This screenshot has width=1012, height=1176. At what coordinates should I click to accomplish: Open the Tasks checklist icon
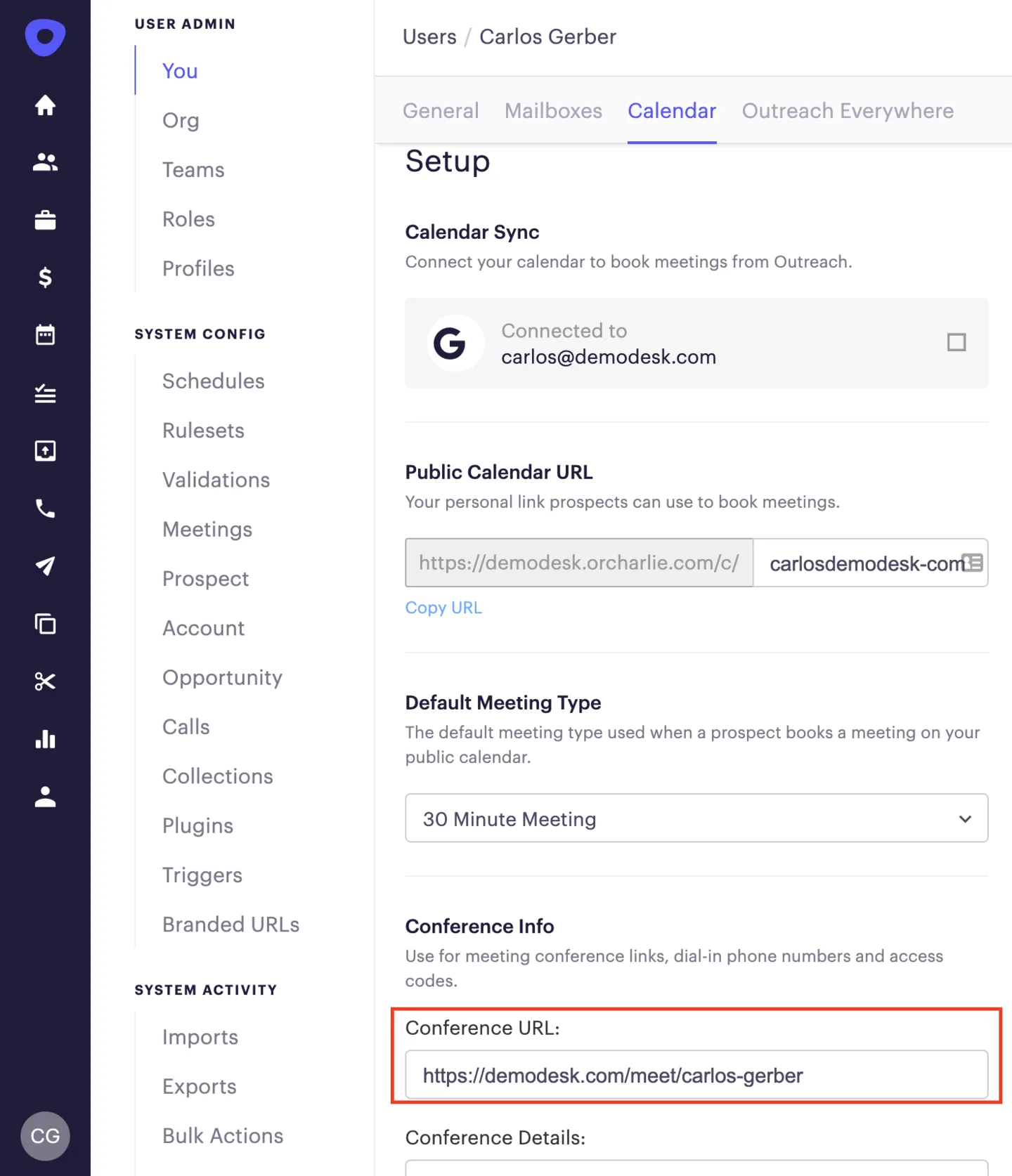coord(45,393)
